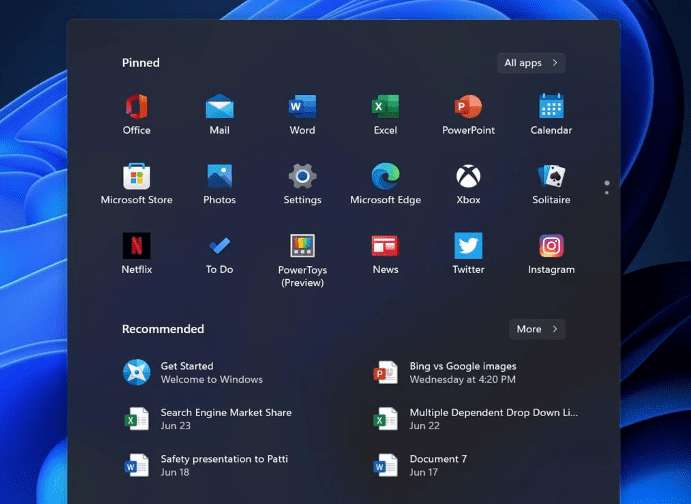Viewport: 691px width, 504px height.
Task: Launch Microsoft Store
Action: point(137,183)
